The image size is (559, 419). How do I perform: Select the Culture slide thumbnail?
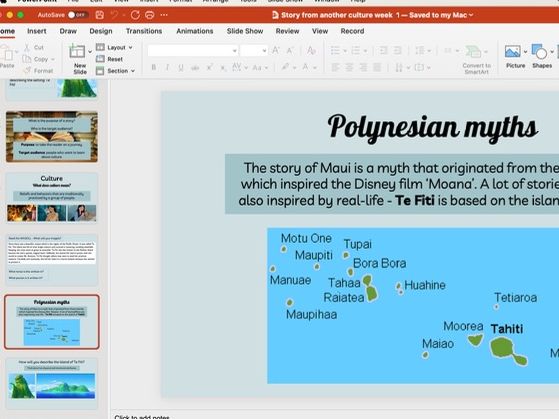52,198
